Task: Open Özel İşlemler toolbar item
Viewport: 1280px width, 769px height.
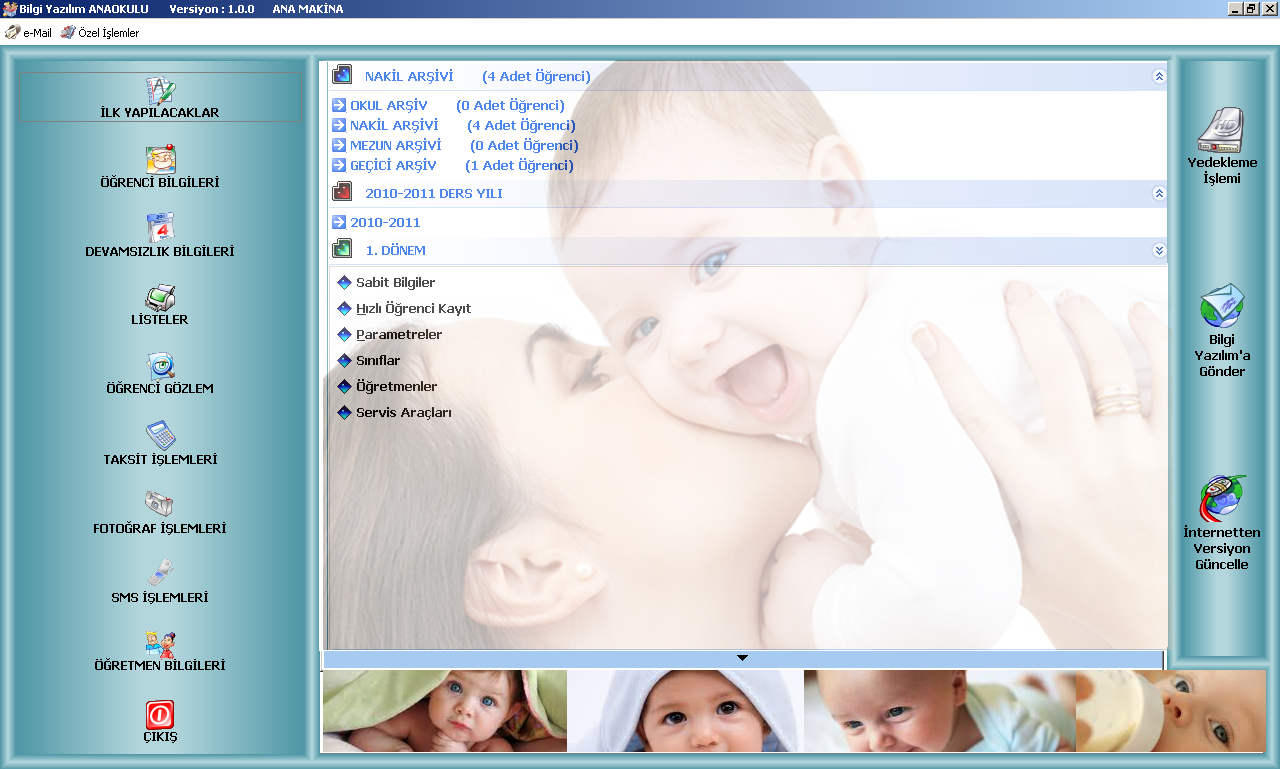Action: tap(100, 33)
